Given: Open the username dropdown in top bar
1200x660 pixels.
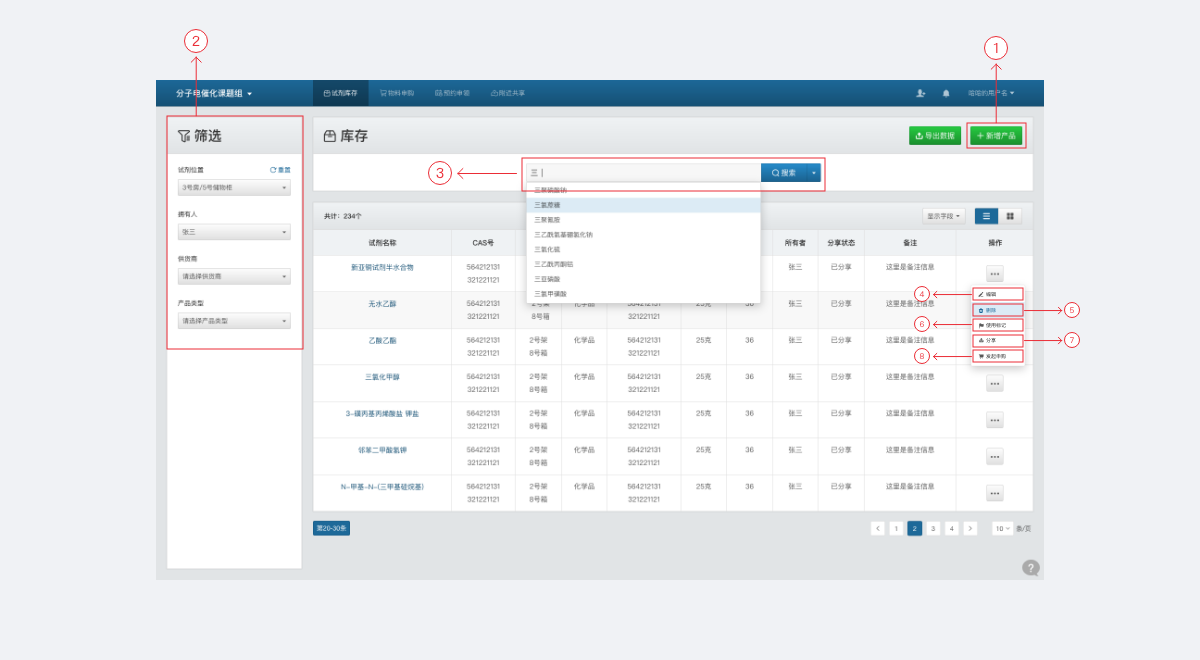Looking at the screenshot, I should tap(991, 93).
